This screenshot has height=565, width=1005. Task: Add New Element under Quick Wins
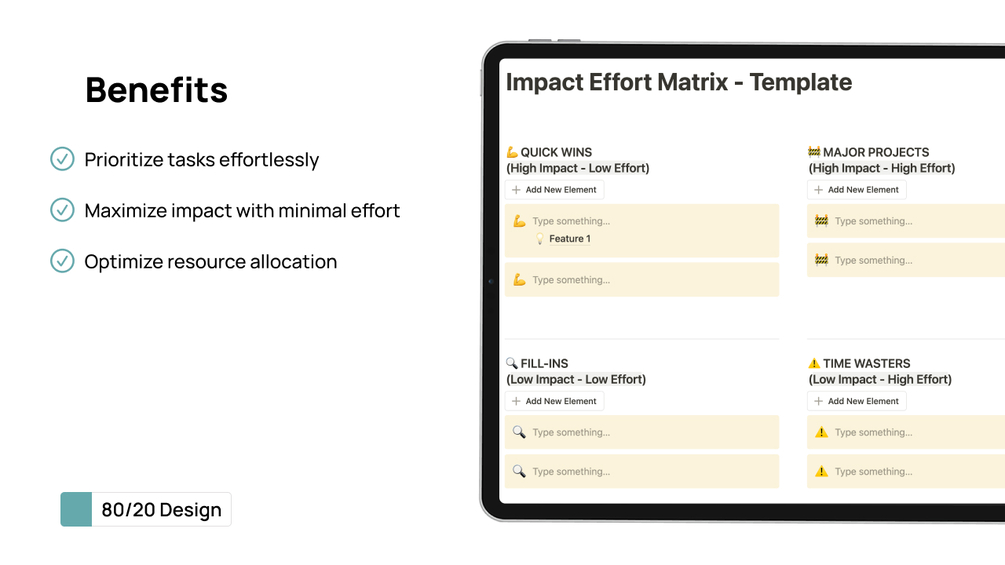554,190
